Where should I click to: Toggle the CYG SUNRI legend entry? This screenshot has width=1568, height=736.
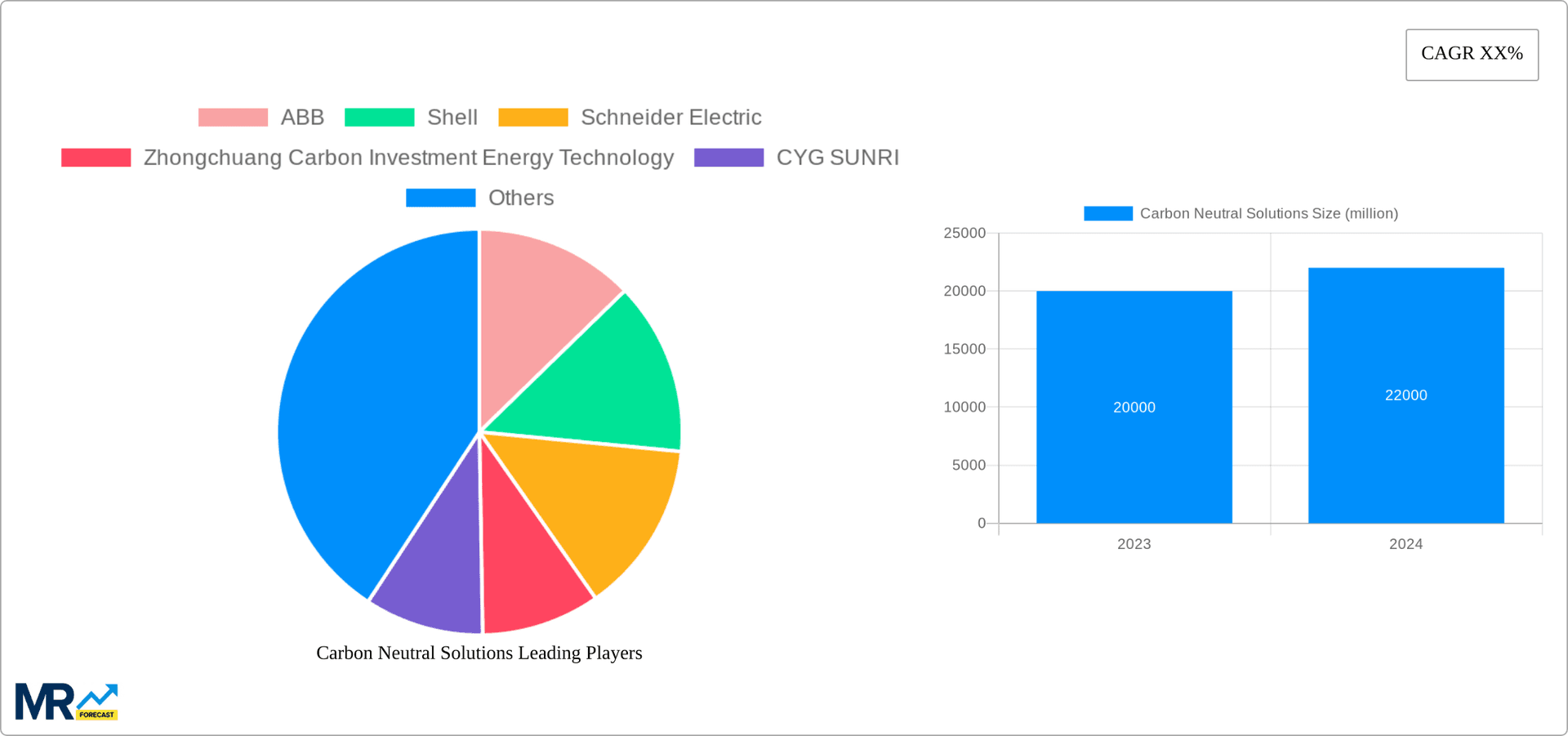(x=729, y=157)
